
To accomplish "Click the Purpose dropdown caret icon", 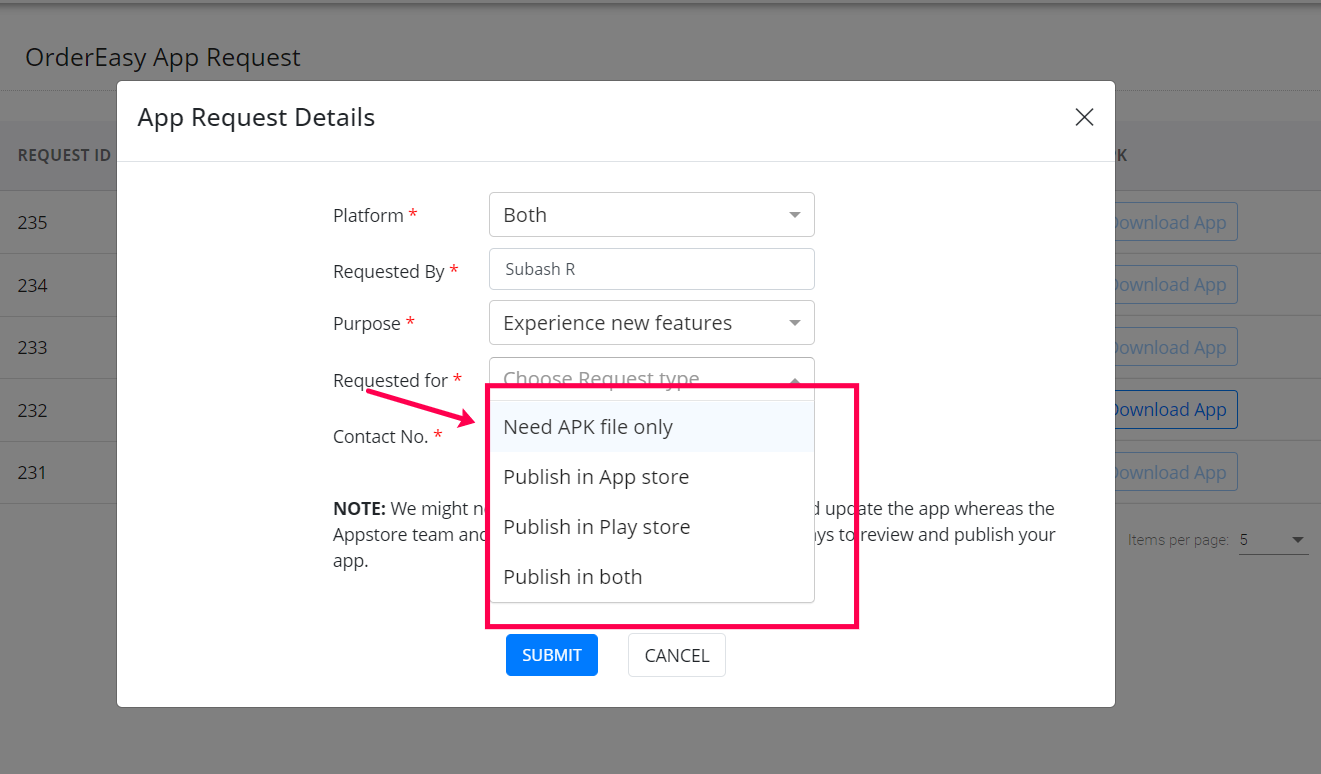I will point(795,323).
